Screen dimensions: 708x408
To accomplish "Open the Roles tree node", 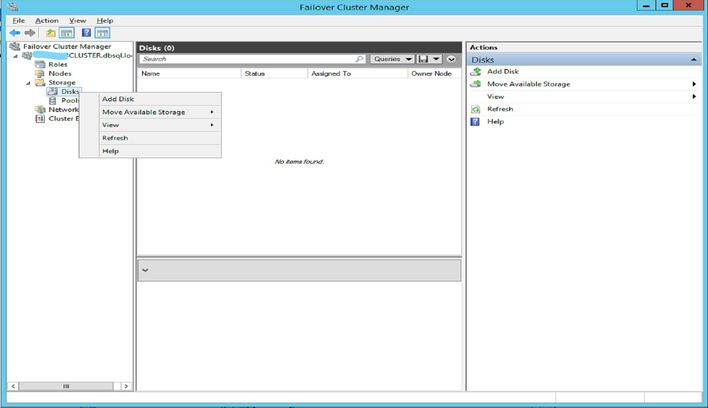I will pos(58,65).
